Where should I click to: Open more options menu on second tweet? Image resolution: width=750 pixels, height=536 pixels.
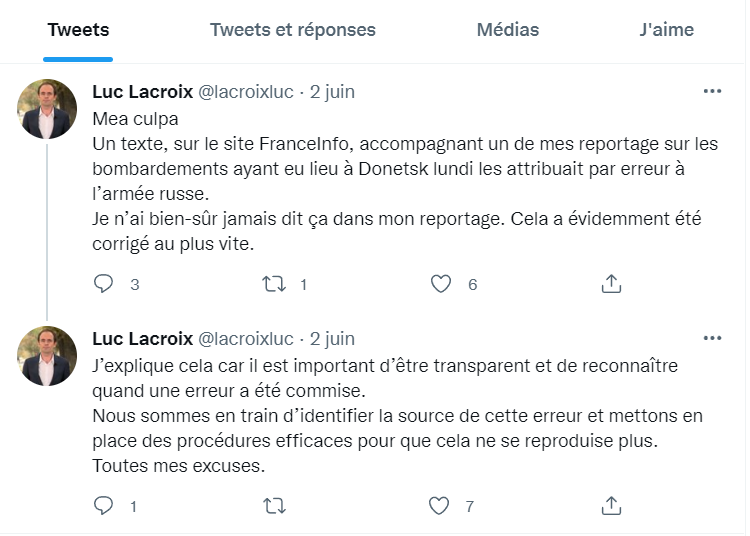[x=712, y=339]
